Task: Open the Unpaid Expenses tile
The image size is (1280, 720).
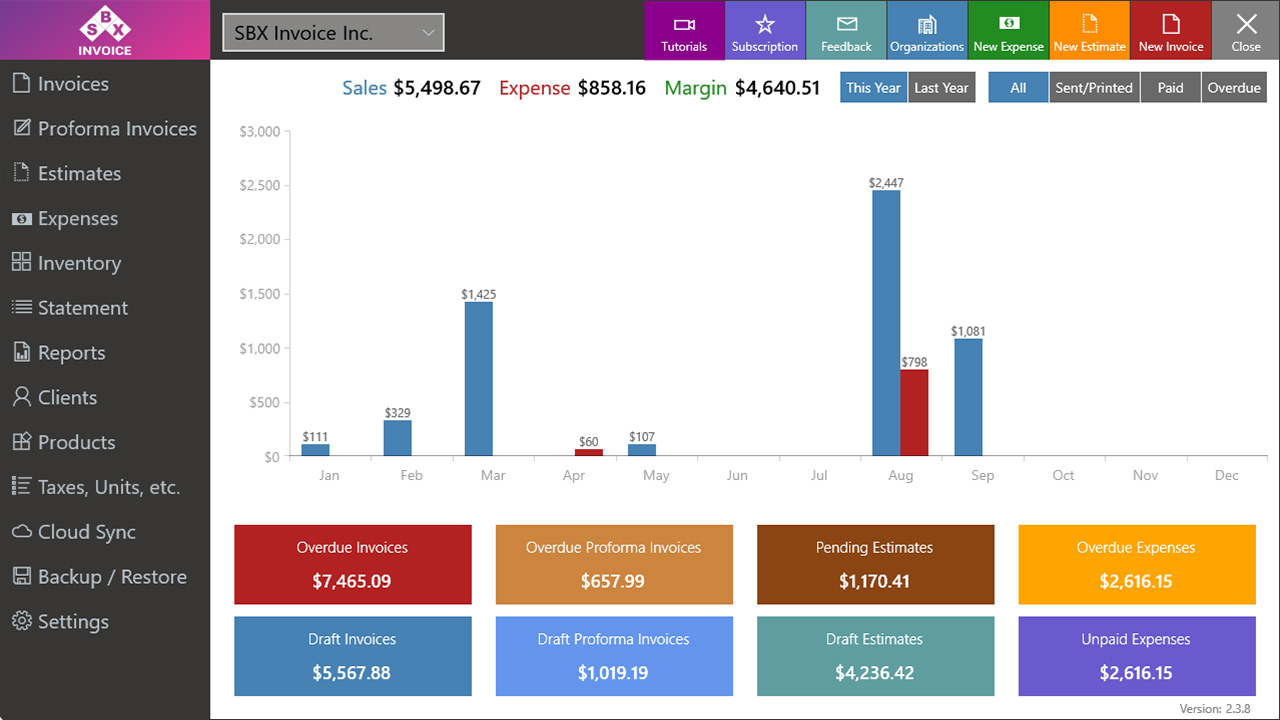Action: click(1137, 656)
